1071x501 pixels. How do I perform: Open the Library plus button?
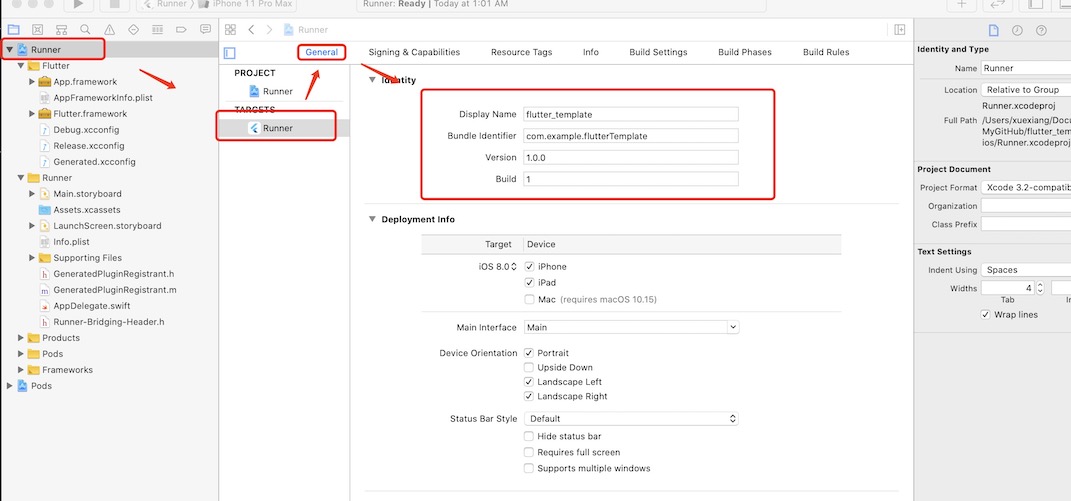[x=962, y=3]
